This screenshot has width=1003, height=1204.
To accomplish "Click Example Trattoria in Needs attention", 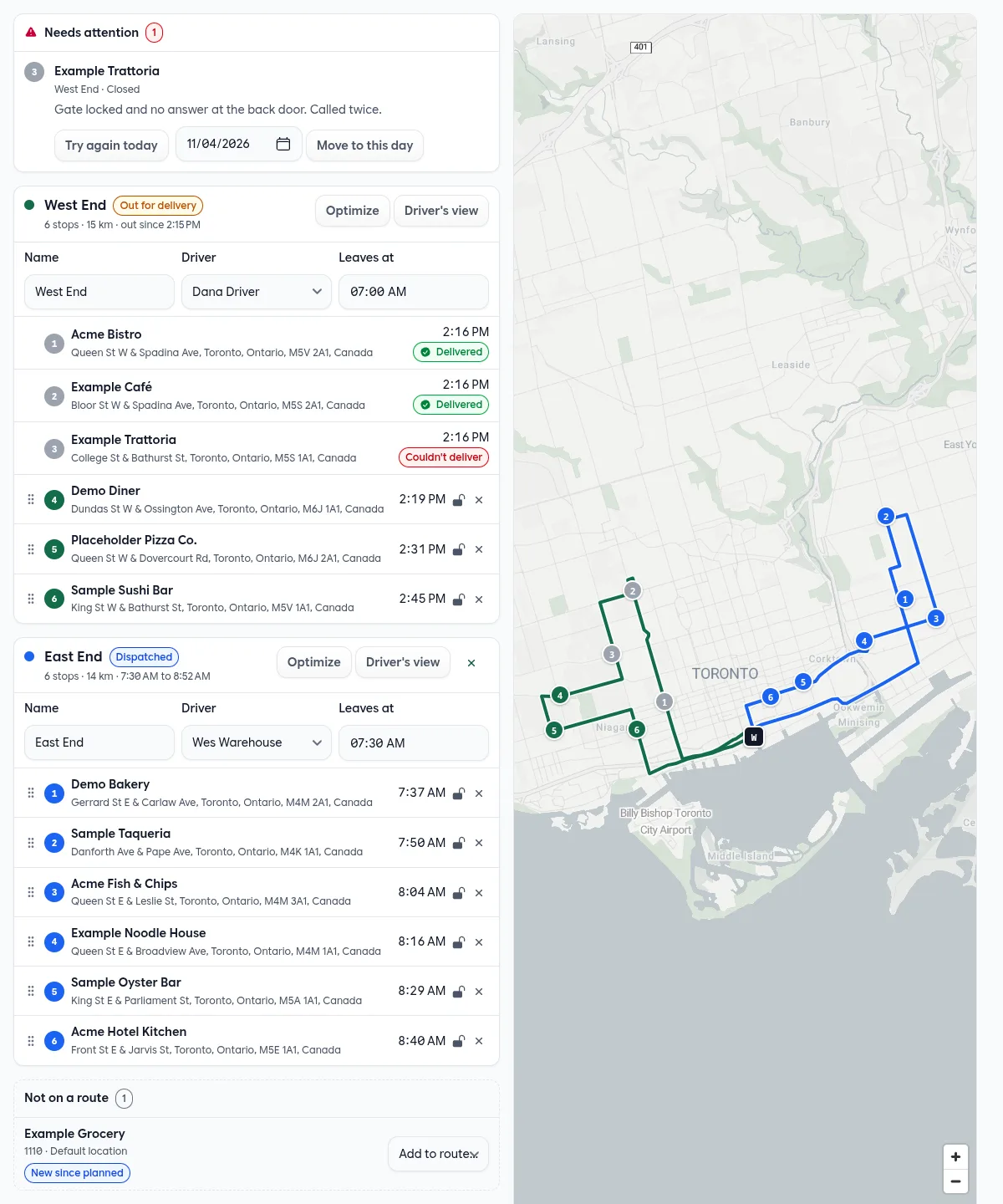I will tap(107, 71).
